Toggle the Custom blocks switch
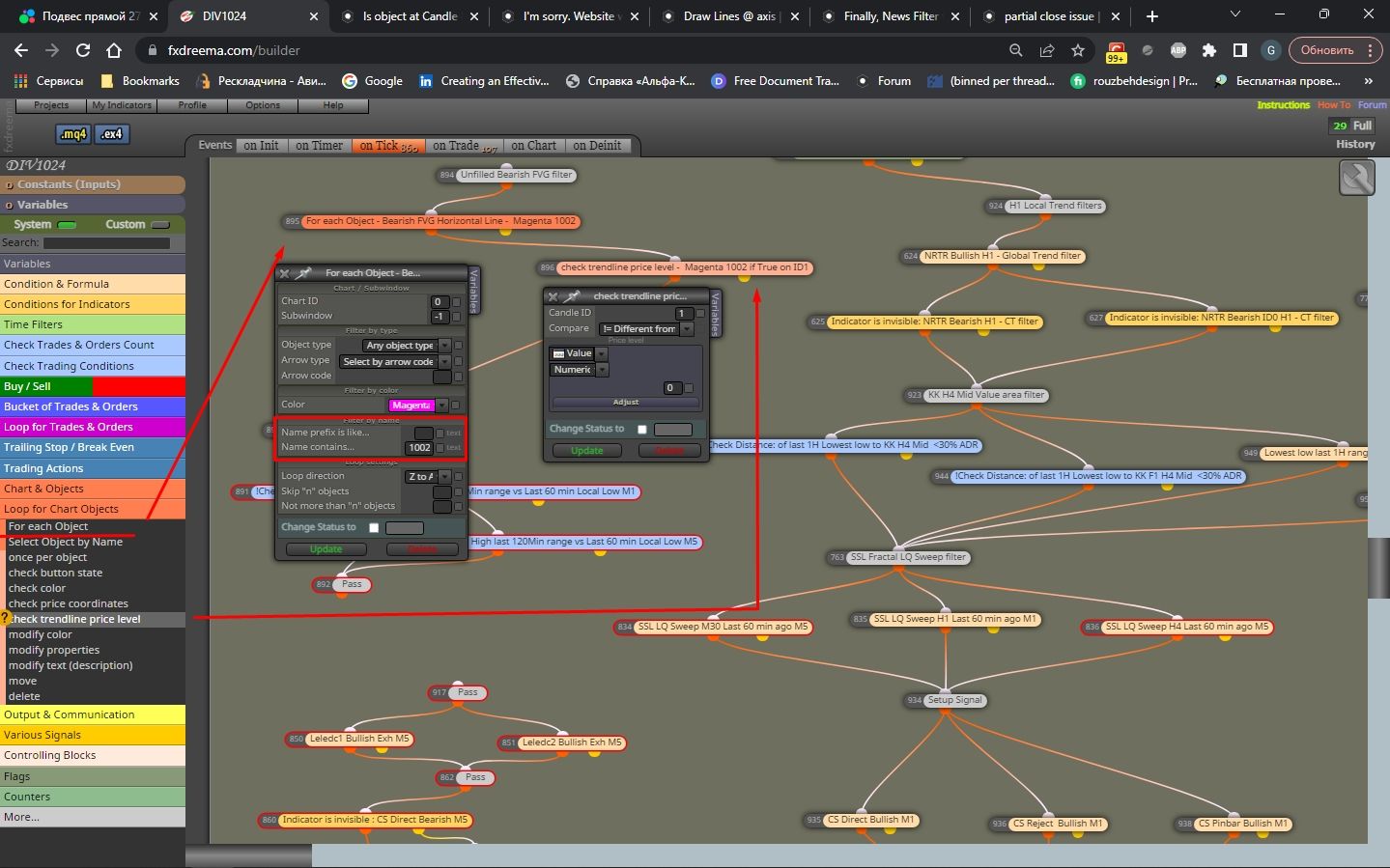 (x=160, y=225)
